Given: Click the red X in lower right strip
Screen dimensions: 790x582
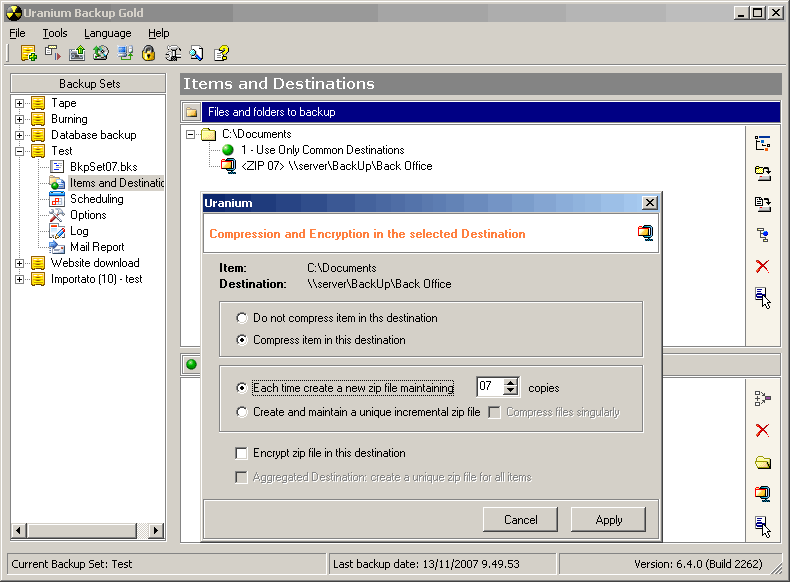Looking at the screenshot, I should (x=762, y=430).
